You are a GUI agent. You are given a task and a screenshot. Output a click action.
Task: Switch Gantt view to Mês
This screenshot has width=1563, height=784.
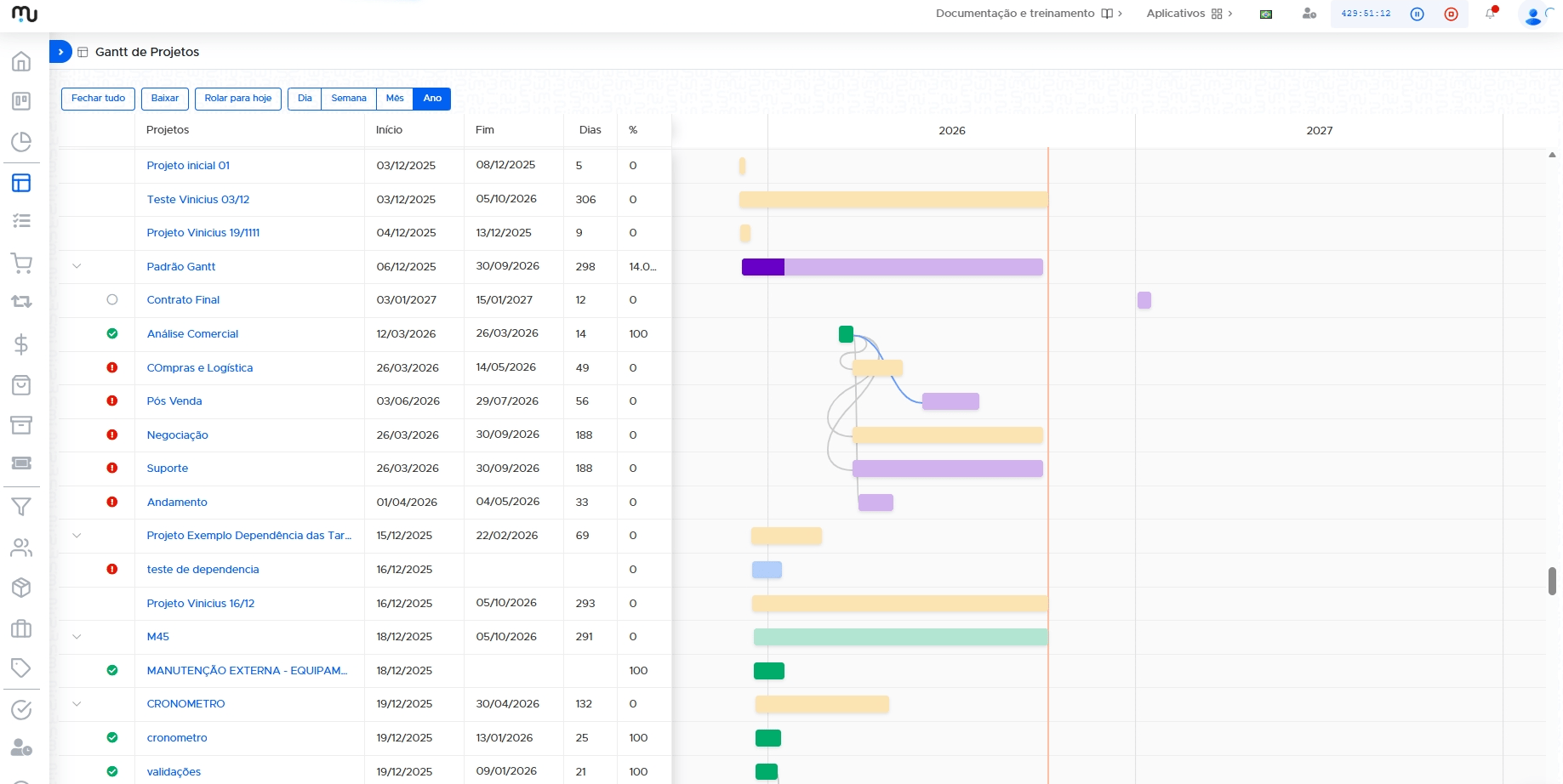pyautogui.click(x=395, y=99)
